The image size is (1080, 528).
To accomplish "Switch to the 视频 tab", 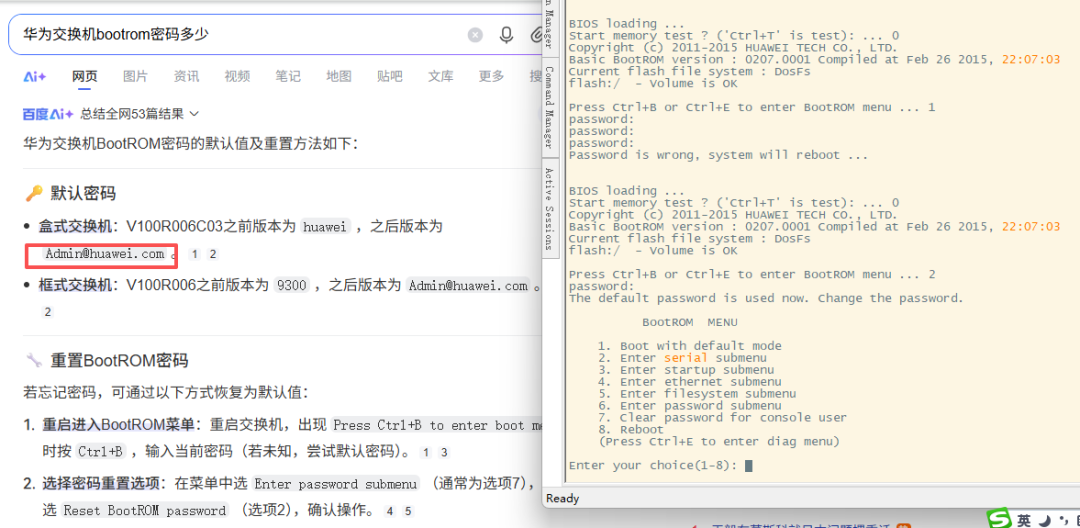I will pyautogui.click(x=237, y=77).
